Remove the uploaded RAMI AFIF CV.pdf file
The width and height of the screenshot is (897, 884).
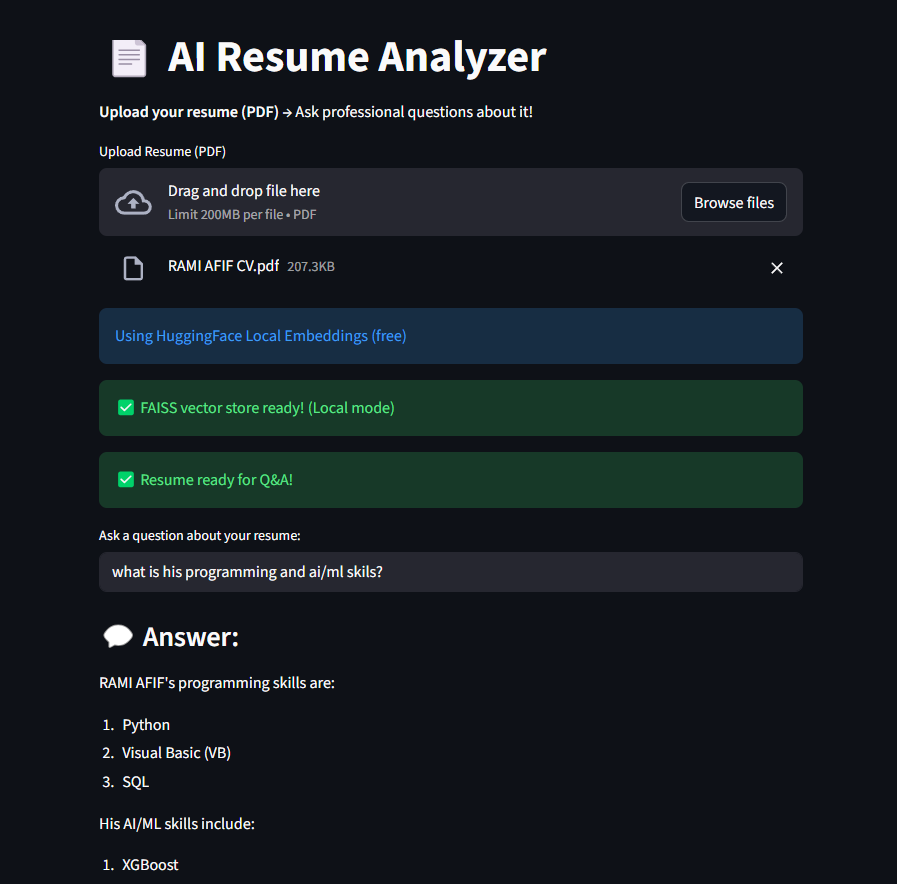click(x=776, y=268)
